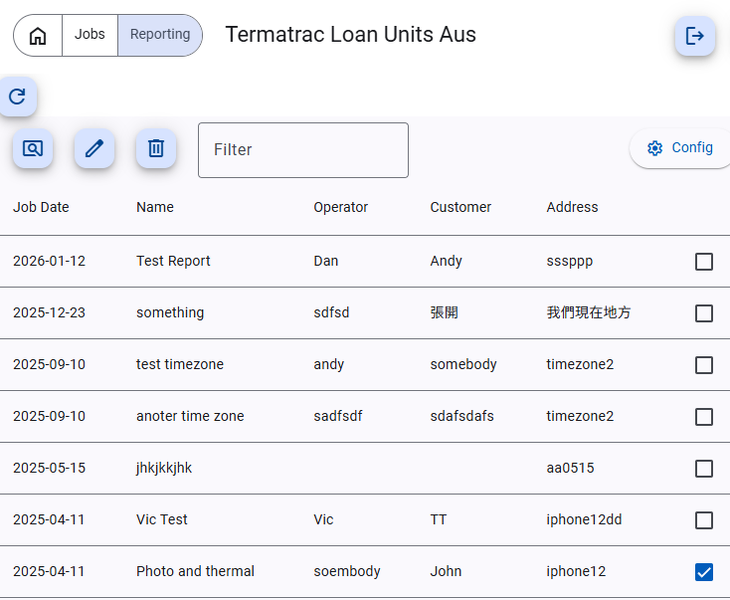Open the Jobs tab

(90, 35)
